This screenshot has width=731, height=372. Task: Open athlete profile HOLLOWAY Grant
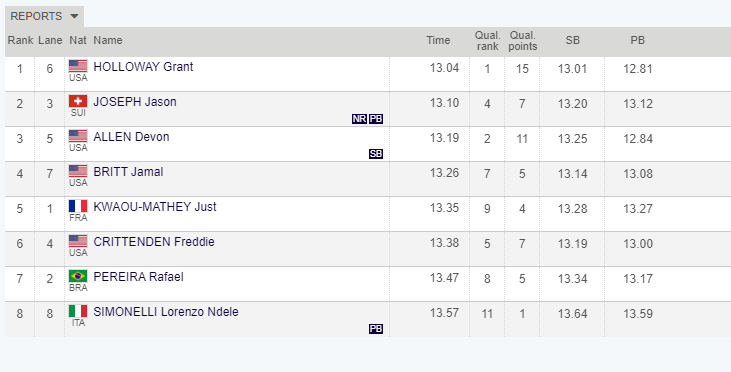[x=143, y=67]
